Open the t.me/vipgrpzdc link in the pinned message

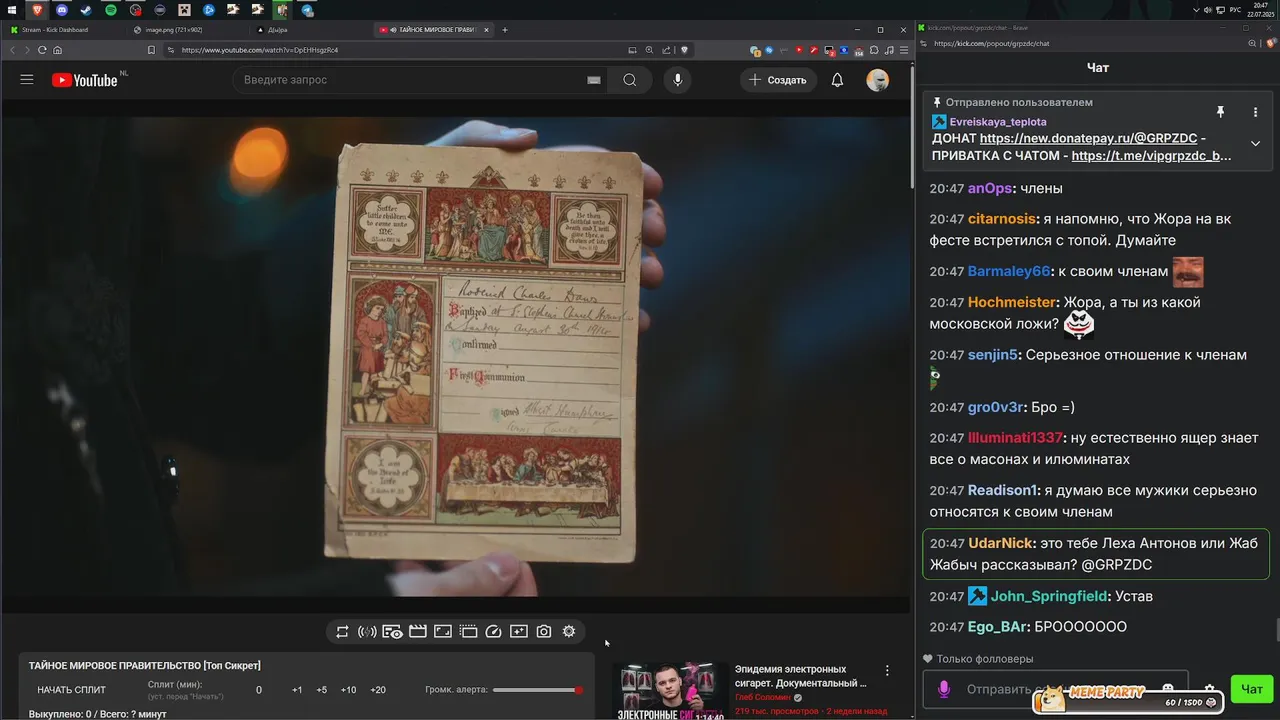1151,156
